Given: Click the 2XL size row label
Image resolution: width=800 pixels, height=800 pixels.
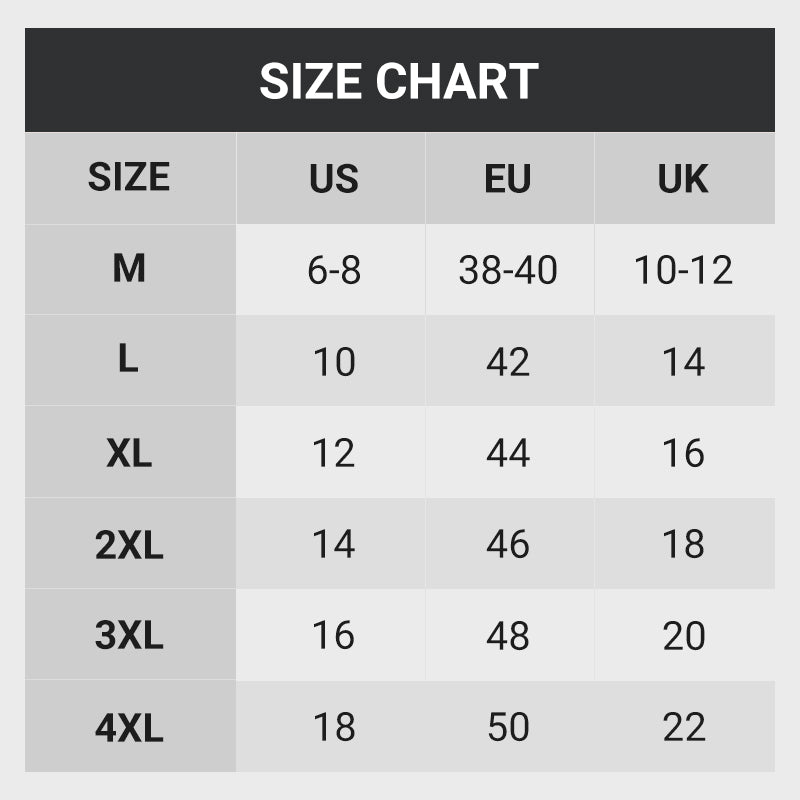Looking at the screenshot, I should coord(129,545).
